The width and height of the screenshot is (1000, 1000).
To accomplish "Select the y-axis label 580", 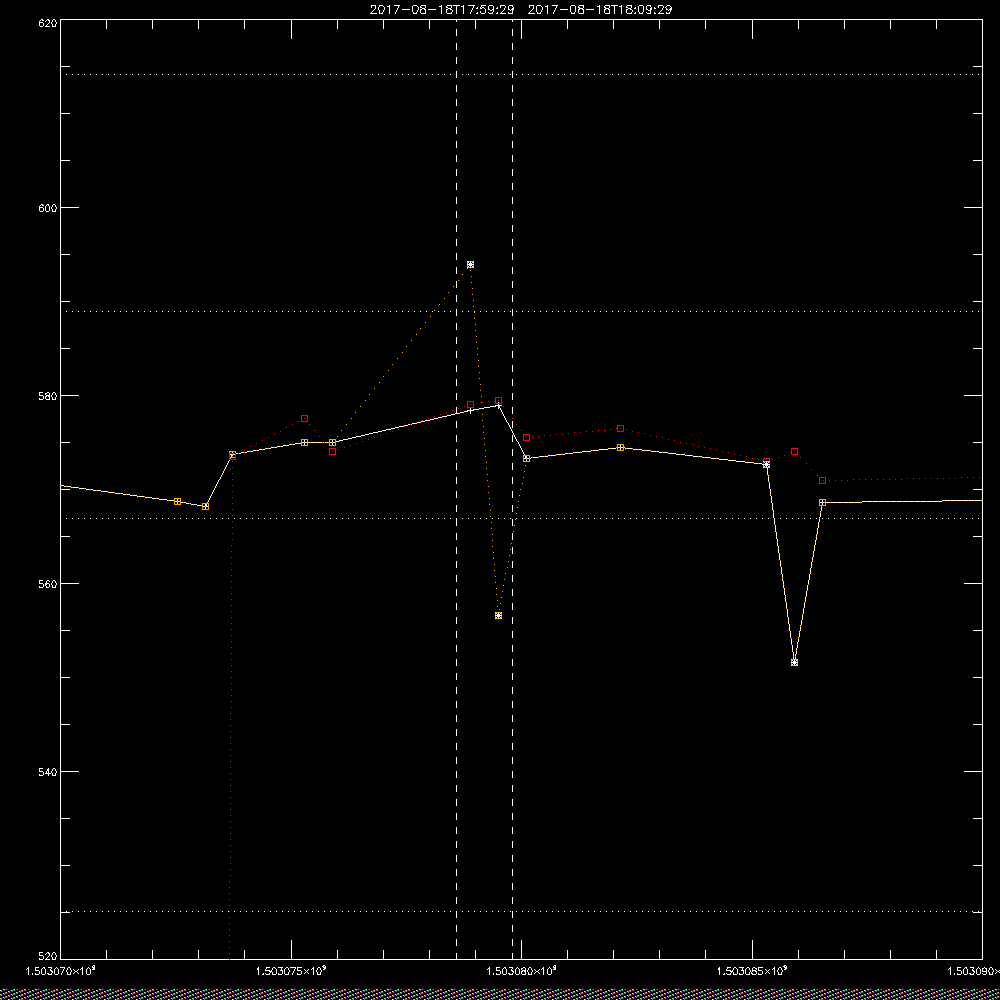I will [49, 395].
